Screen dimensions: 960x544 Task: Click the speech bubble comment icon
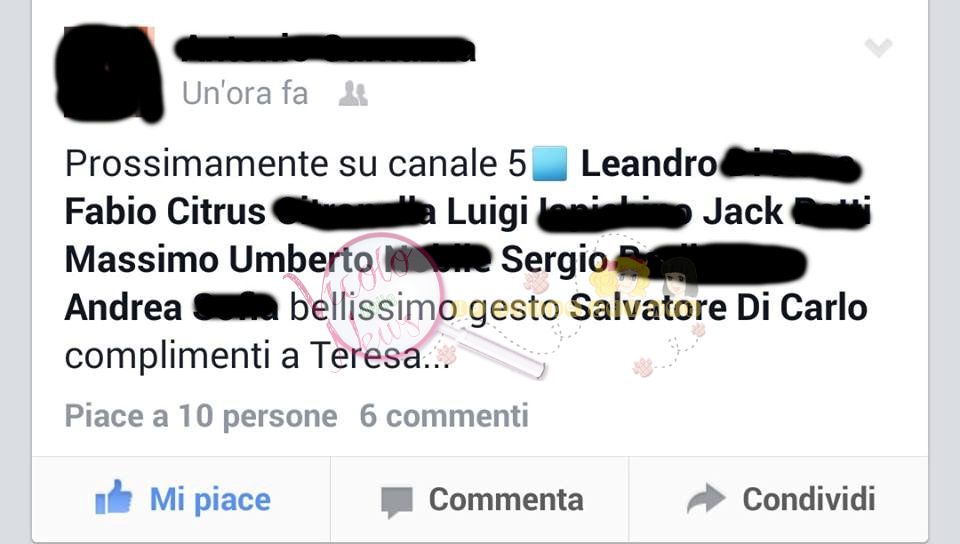pos(397,501)
